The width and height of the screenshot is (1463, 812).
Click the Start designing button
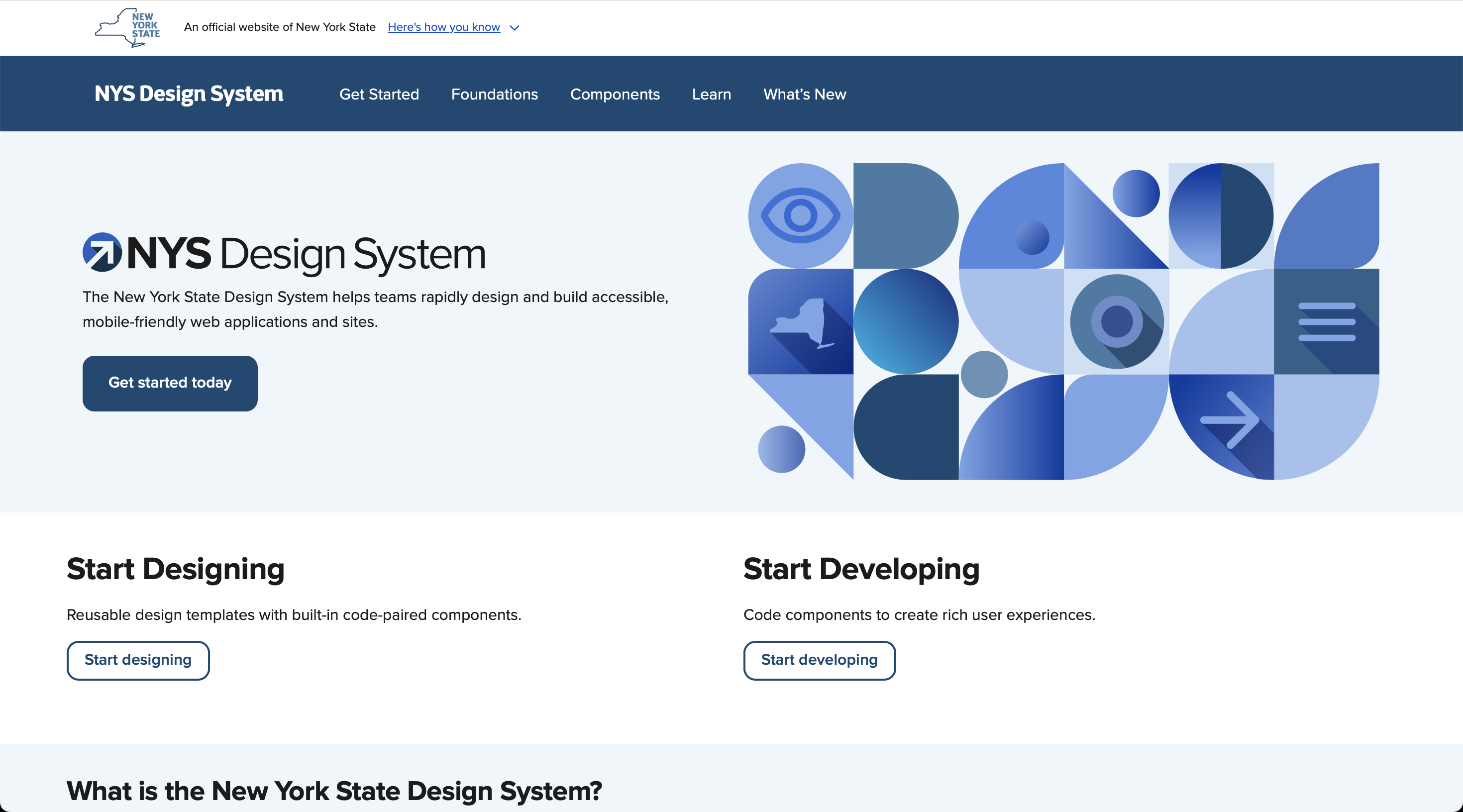click(x=138, y=660)
